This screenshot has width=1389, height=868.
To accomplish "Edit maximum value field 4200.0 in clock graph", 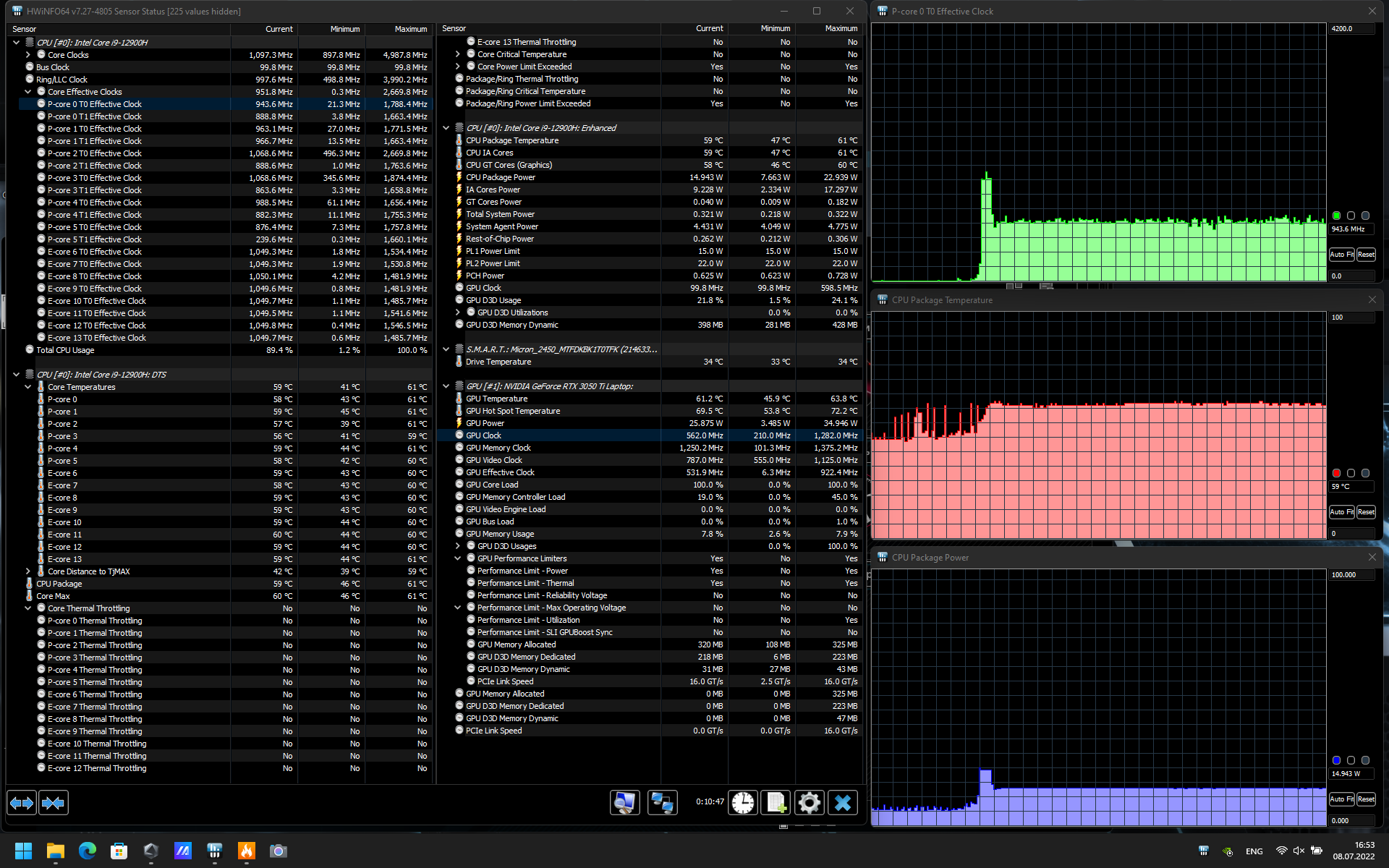I will pos(1350,29).
